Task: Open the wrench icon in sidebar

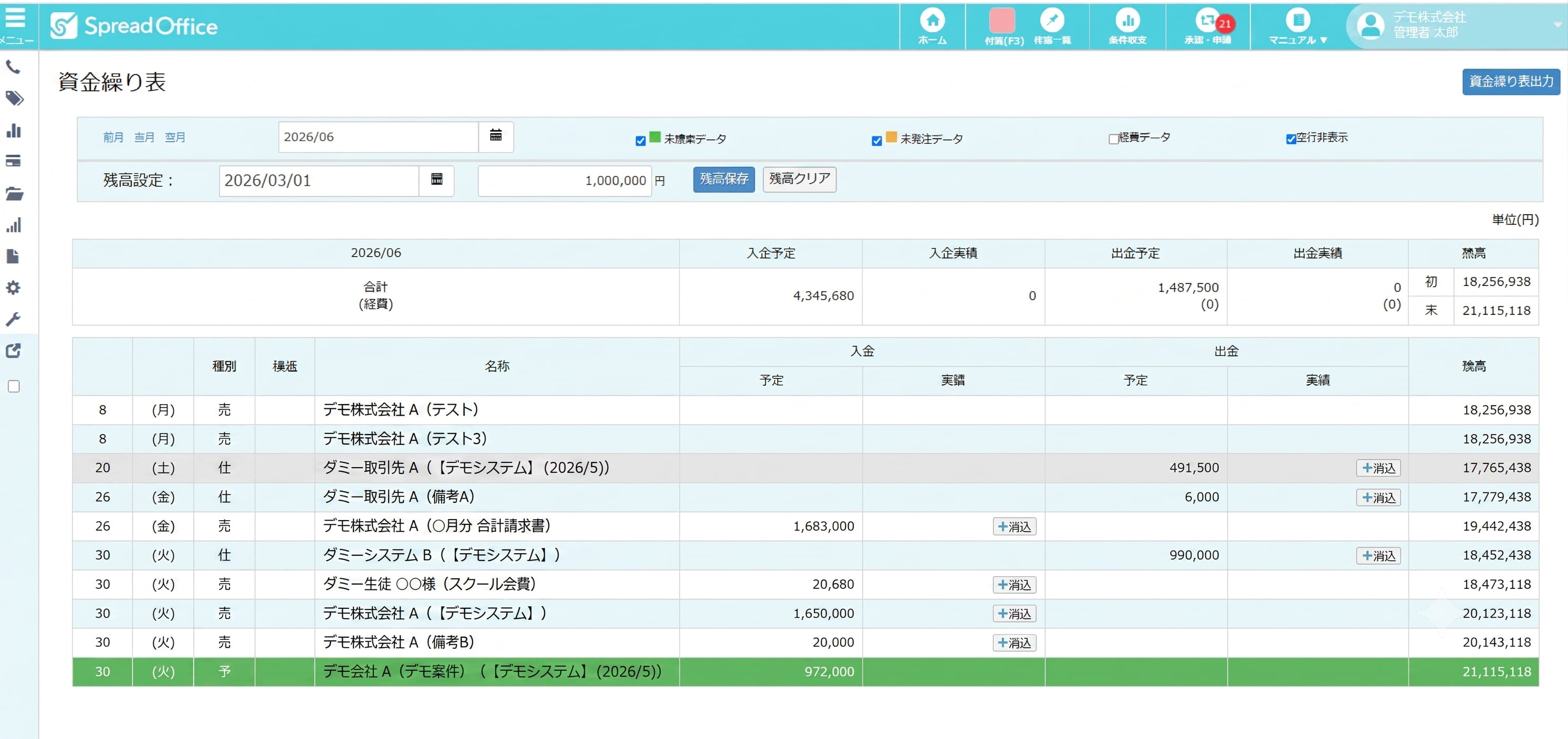Action: click(14, 319)
